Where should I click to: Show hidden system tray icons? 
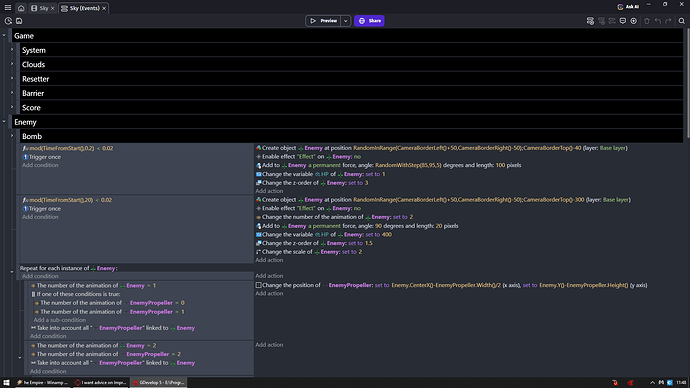pos(652,383)
